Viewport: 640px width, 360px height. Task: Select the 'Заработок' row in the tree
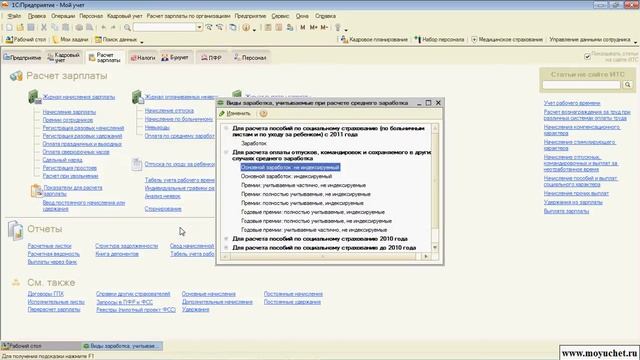[x=253, y=144]
